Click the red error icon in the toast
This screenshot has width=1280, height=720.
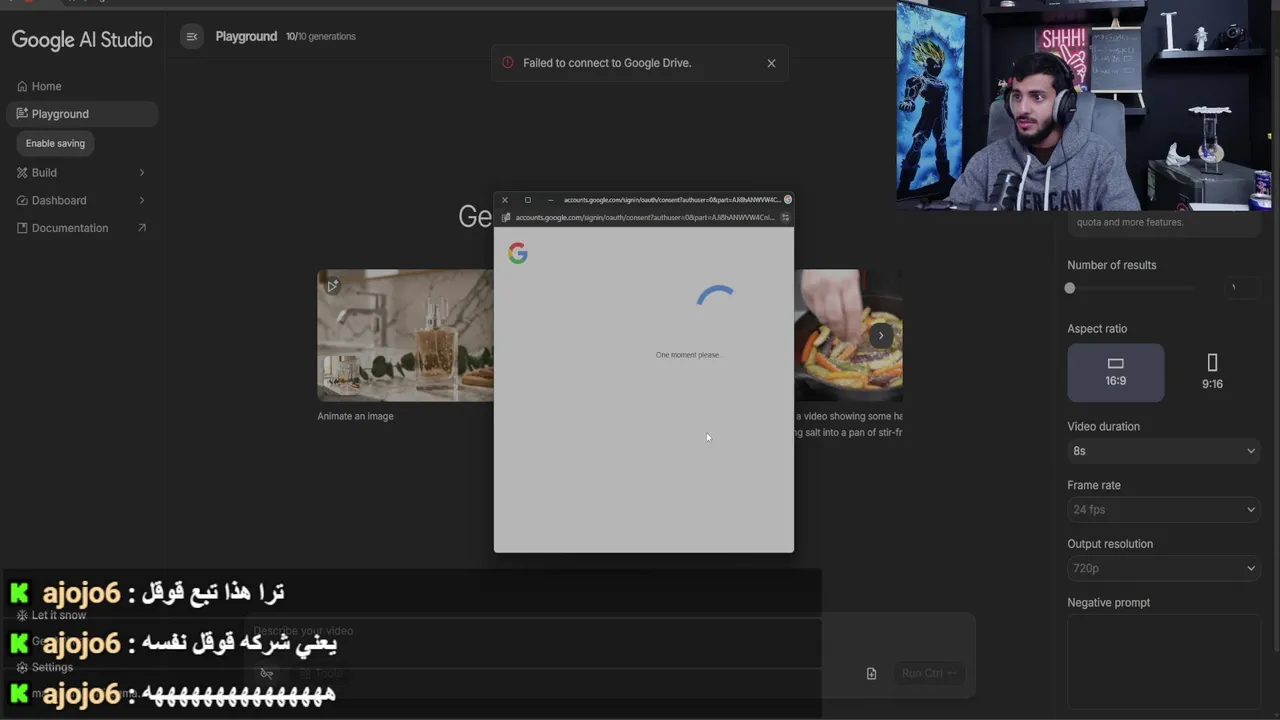point(508,63)
